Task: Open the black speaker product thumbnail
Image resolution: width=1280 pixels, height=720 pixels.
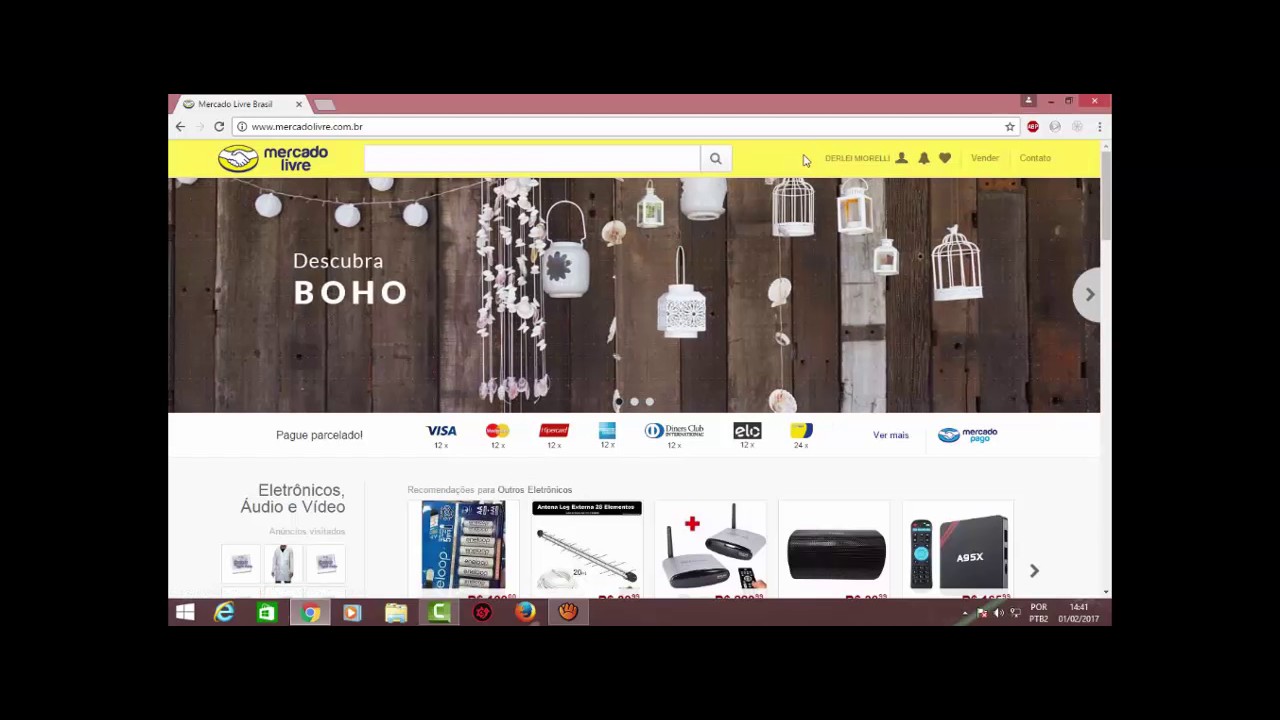Action: tap(836, 553)
